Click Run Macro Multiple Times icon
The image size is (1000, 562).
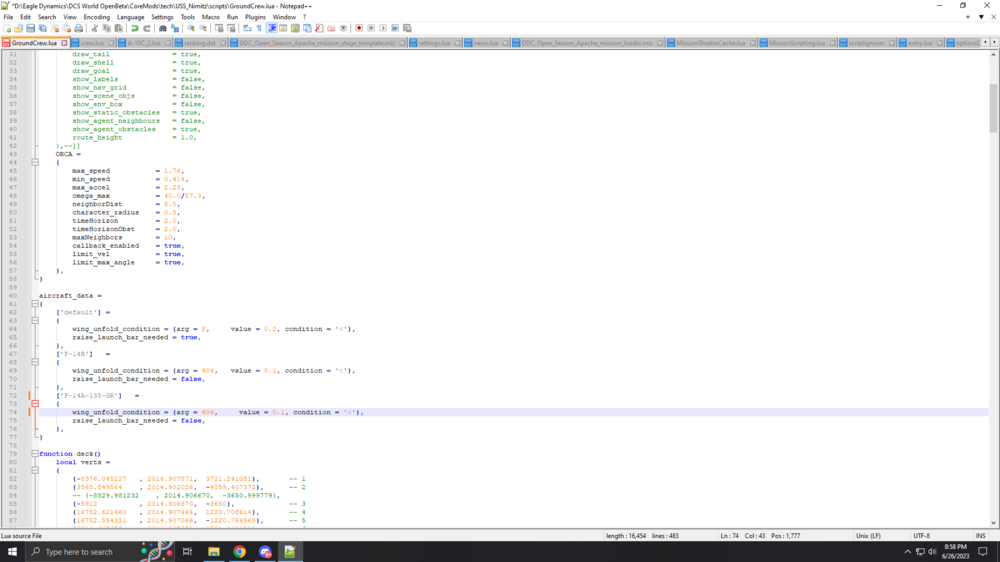(x=395, y=28)
